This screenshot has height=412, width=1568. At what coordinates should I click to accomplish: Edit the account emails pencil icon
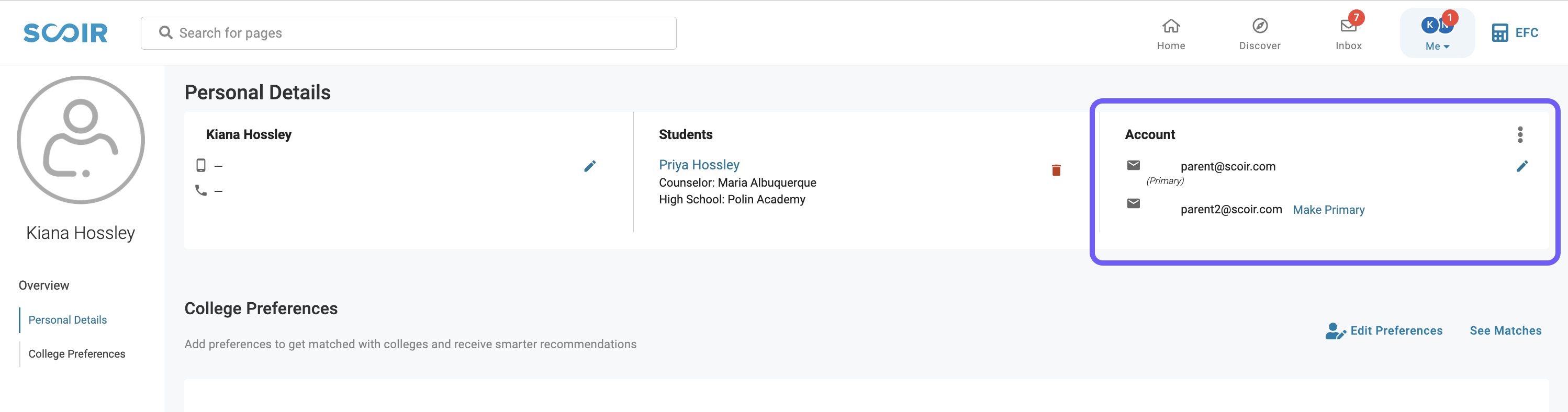pyautogui.click(x=1522, y=166)
